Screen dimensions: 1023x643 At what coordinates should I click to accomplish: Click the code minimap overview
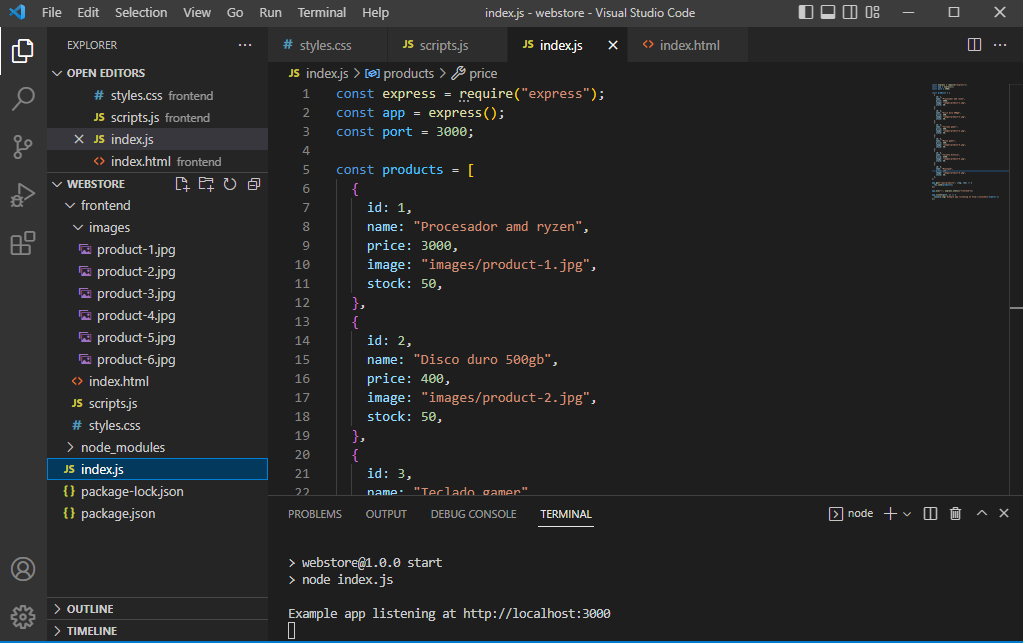pyautogui.click(x=969, y=140)
